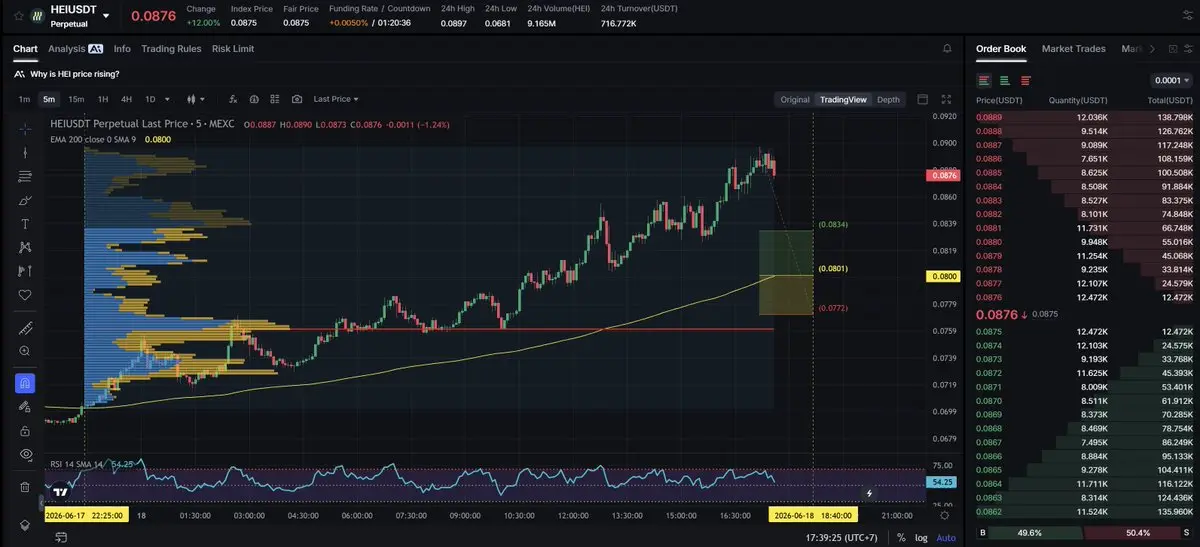Show both buy and sell order book view
Image resolution: width=1200 pixels, height=547 pixels.
pos(984,80)
